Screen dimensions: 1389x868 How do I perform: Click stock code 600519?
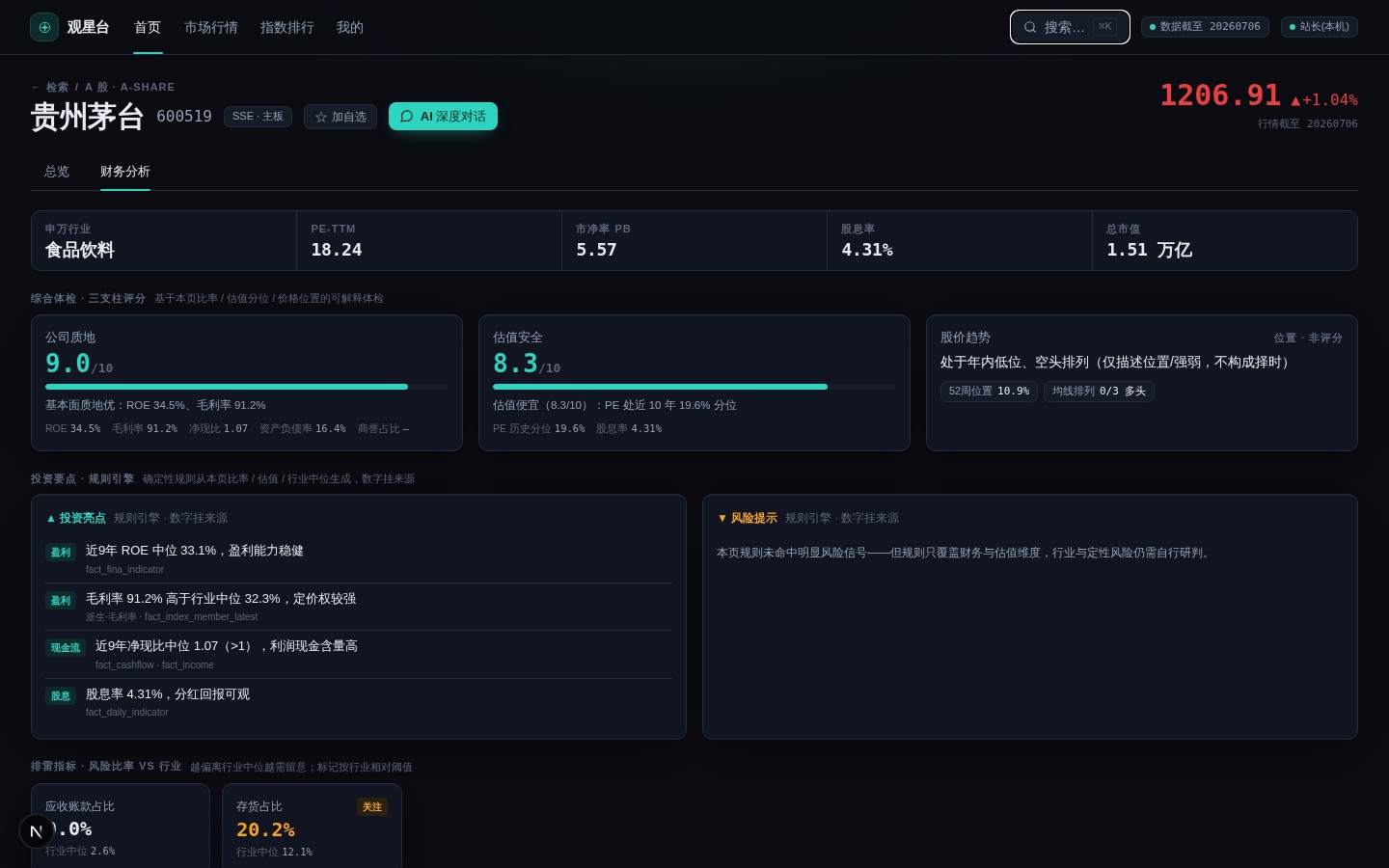point(184,117)
